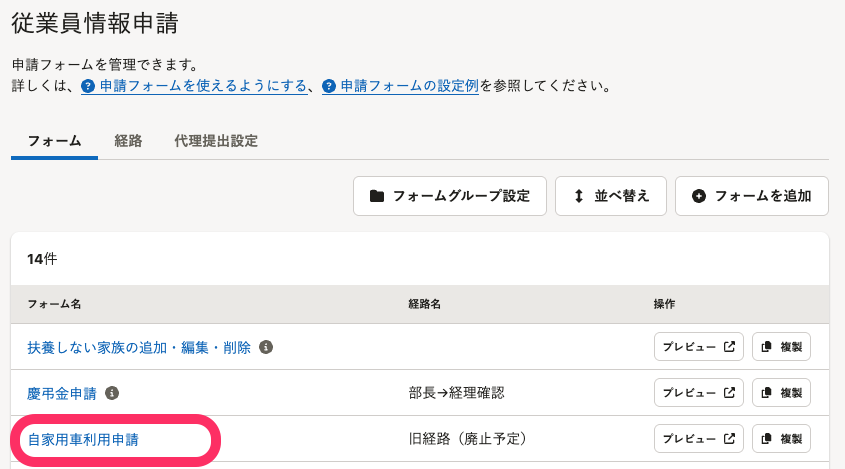Screen dimensions: 845x469
Task: Click info icon beside 扶養しない家族の追加・編集・削除
Action: pos(266,347)
